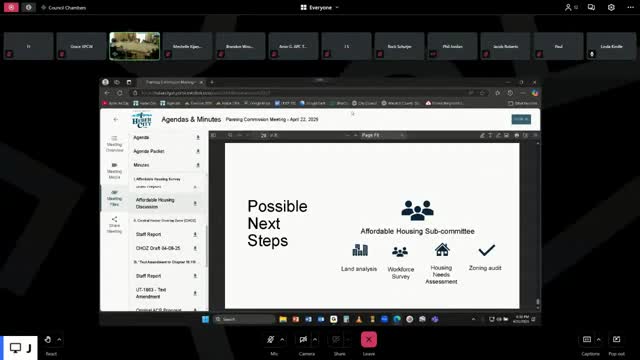Image resolution: width=640 pixels, height=360 pixels.
Task: Search within the PDF viewer
Action: click(x=230, y=135)
